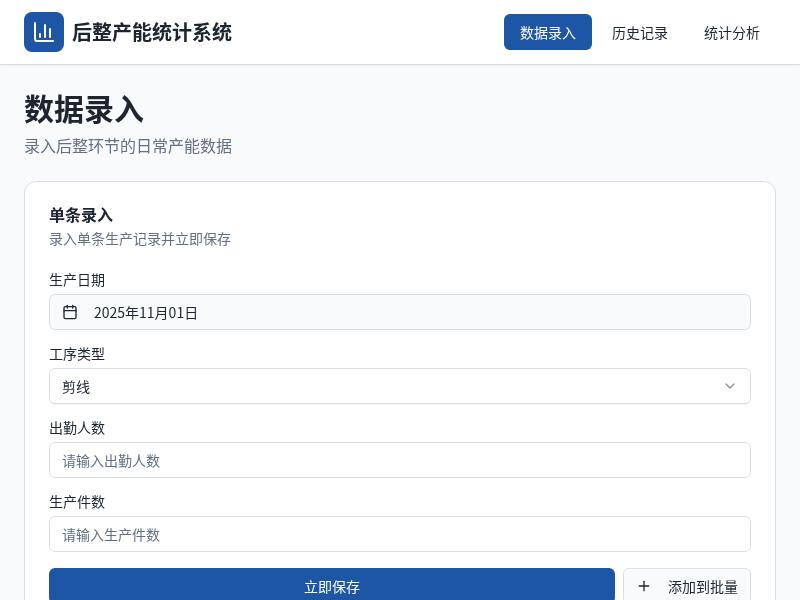Click the 后整产能统计系统 title
The height and width of the screenshot is (600, 800).
[x=151, y=32]
